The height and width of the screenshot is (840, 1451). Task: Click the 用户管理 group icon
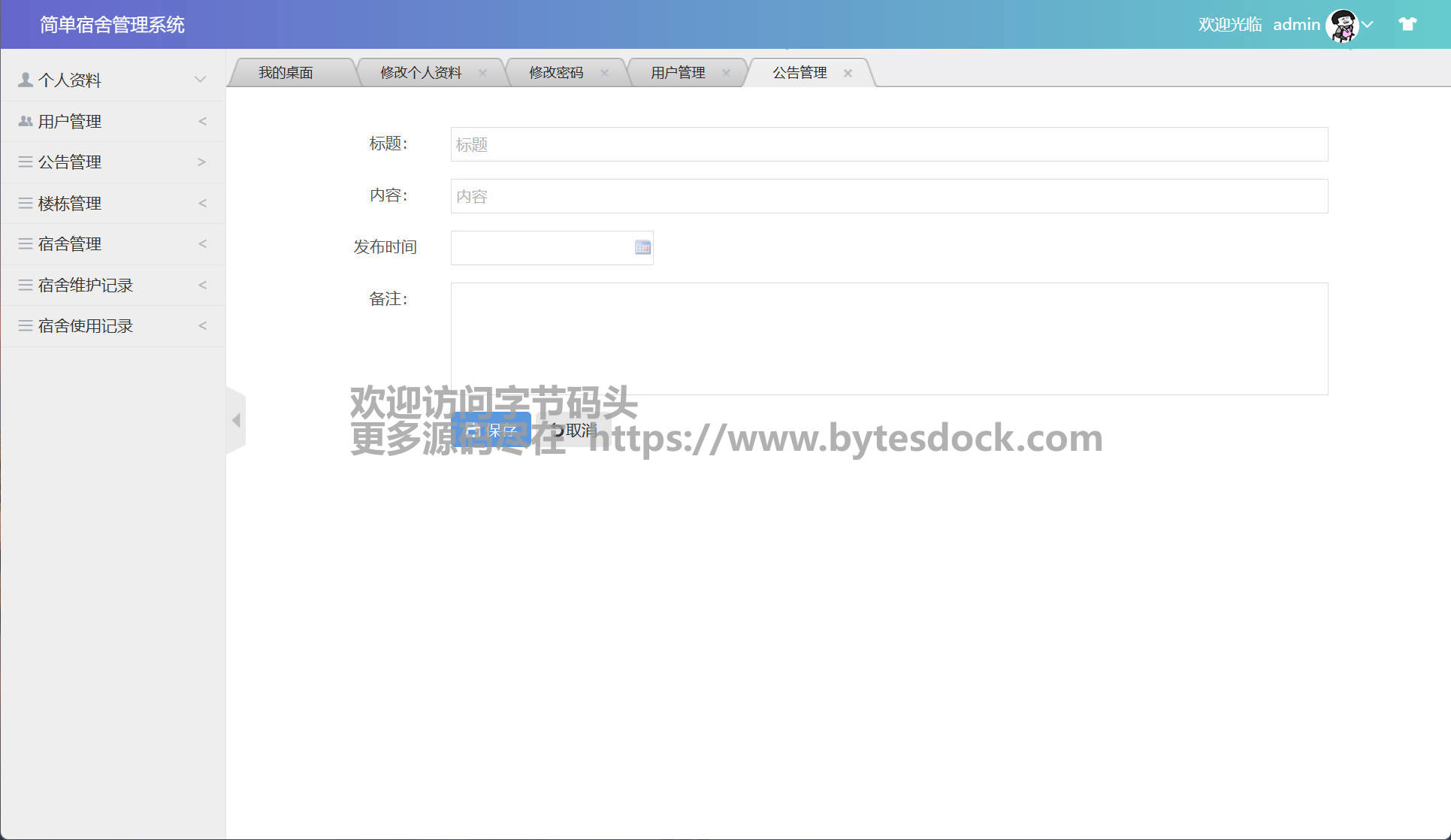[26, 121]
